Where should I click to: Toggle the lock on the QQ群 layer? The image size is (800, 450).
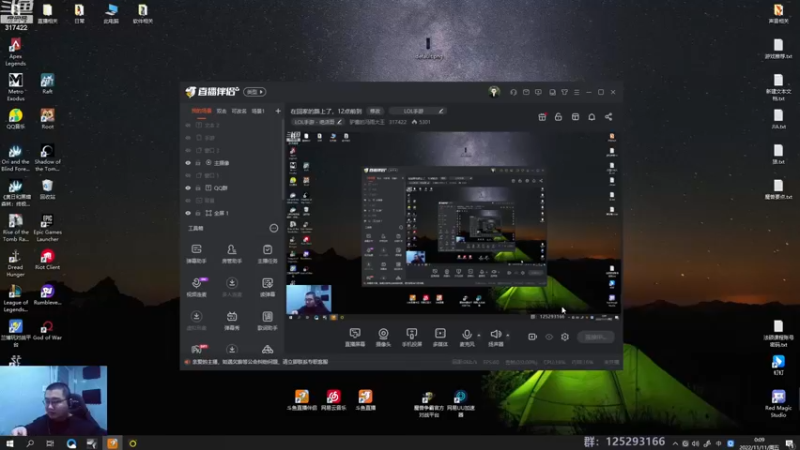coord(198,188)
